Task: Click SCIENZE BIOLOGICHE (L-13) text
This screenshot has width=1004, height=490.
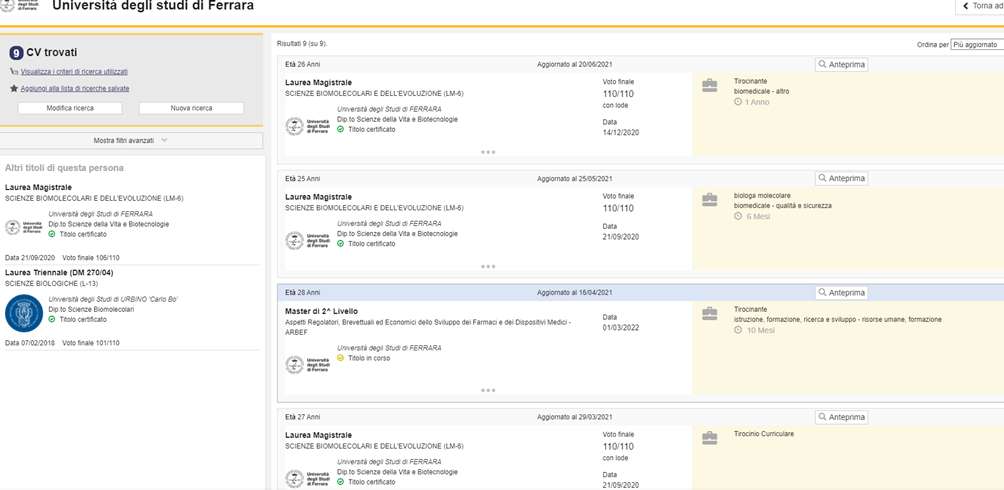Action: (51, 283)
